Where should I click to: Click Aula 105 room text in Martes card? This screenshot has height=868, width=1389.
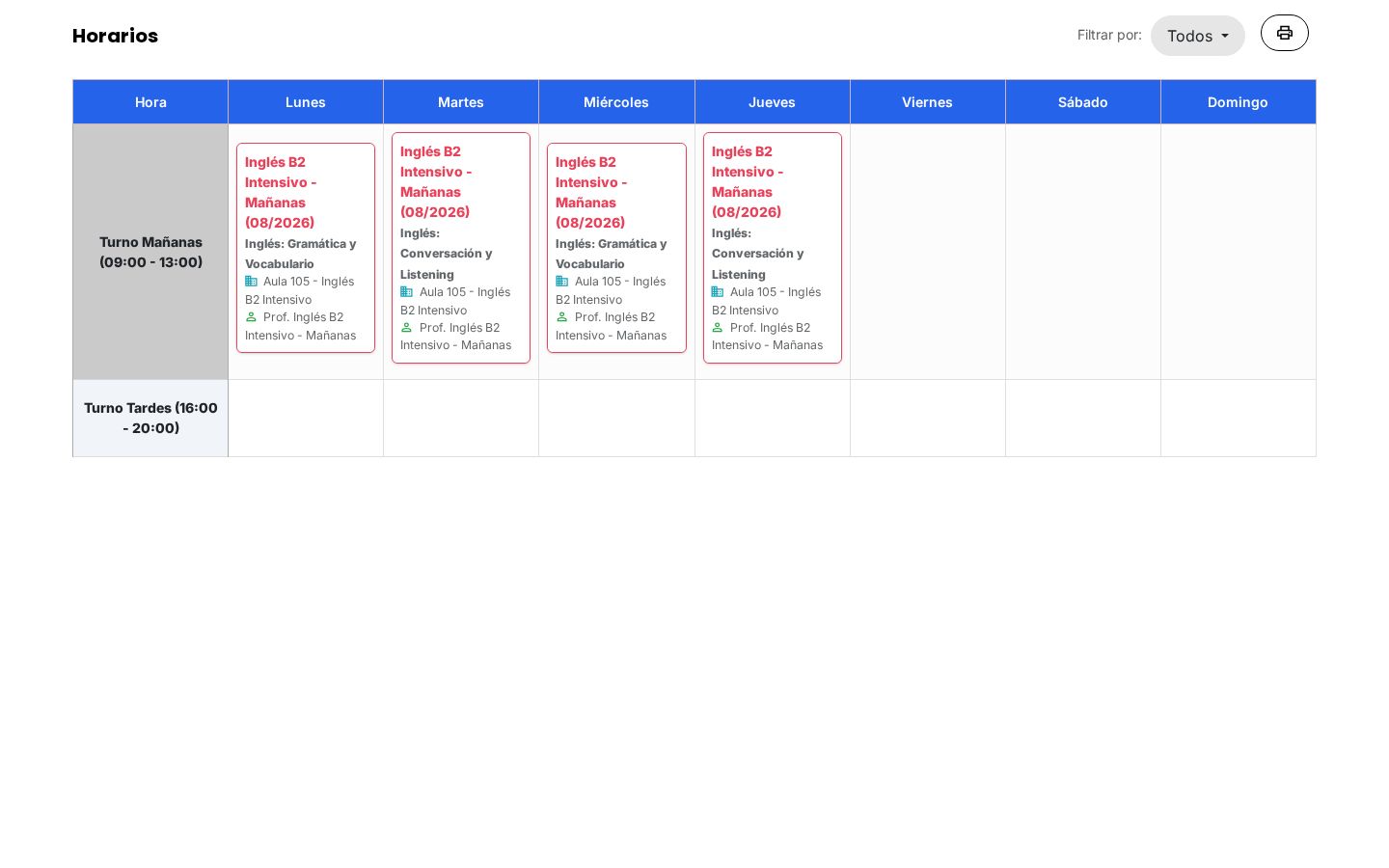click(x=455, y=301)
